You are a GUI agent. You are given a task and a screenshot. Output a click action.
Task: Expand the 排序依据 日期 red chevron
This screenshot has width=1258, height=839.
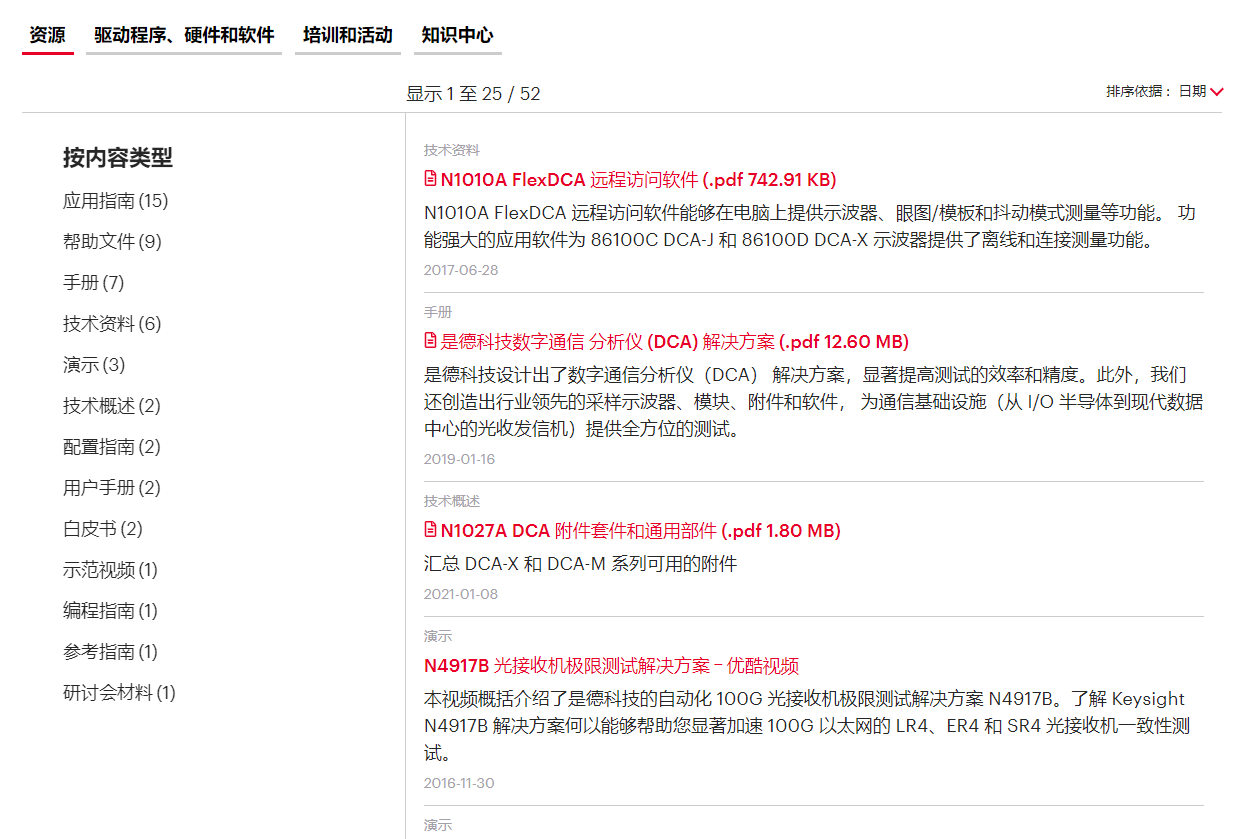click(1217, 92)
